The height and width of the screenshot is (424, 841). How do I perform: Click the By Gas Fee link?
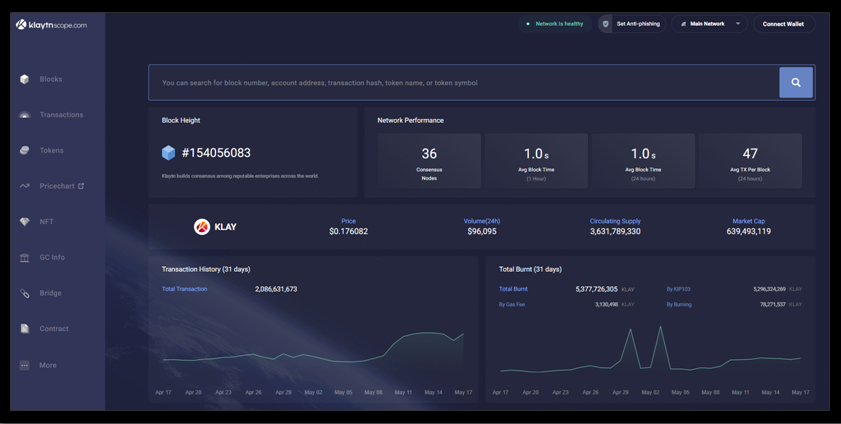point(512,304)
